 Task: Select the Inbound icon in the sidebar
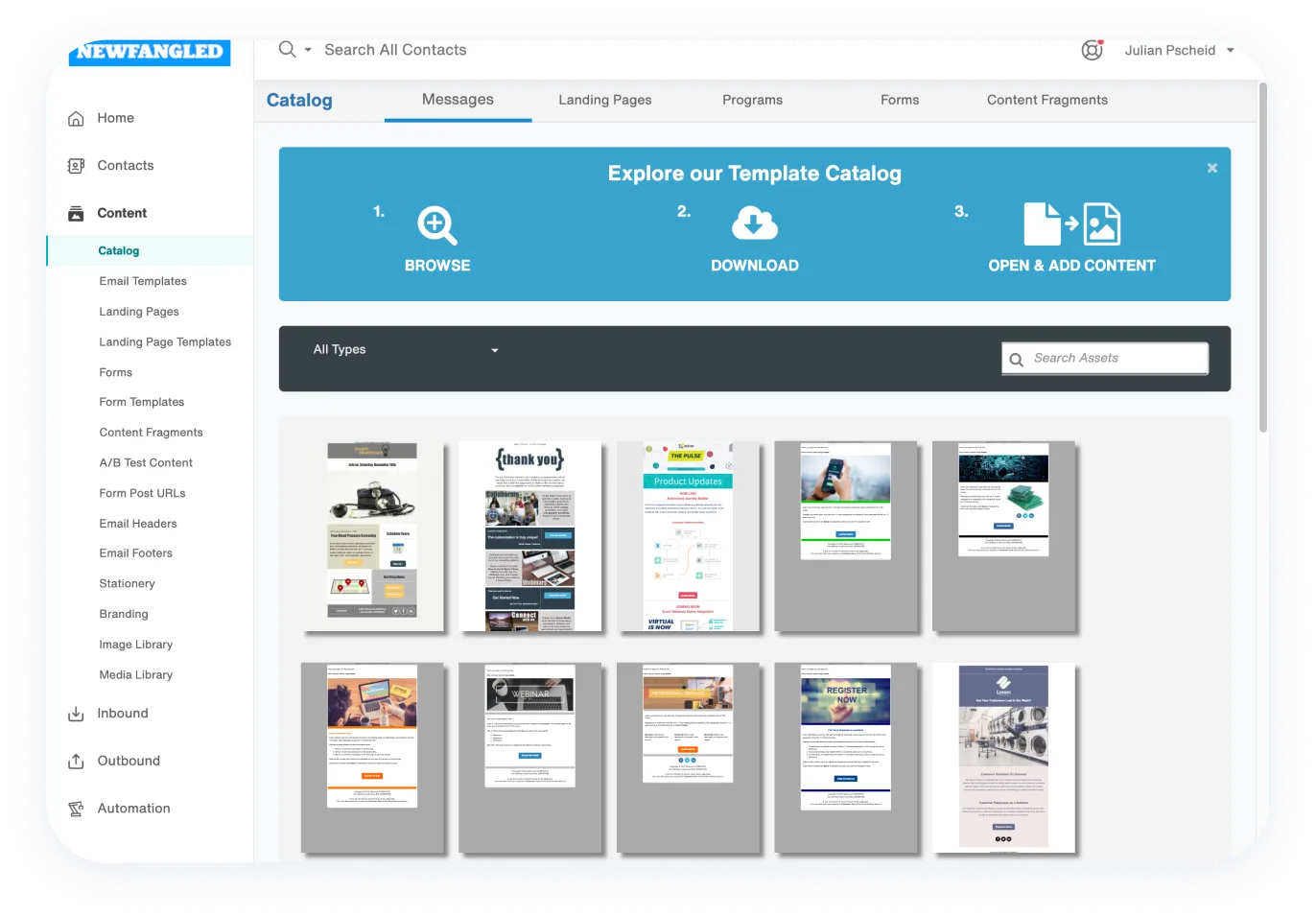coord(76,713)
